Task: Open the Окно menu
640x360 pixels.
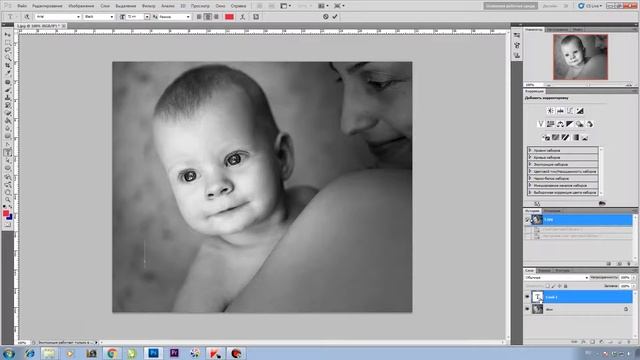Action: point(220,6)
